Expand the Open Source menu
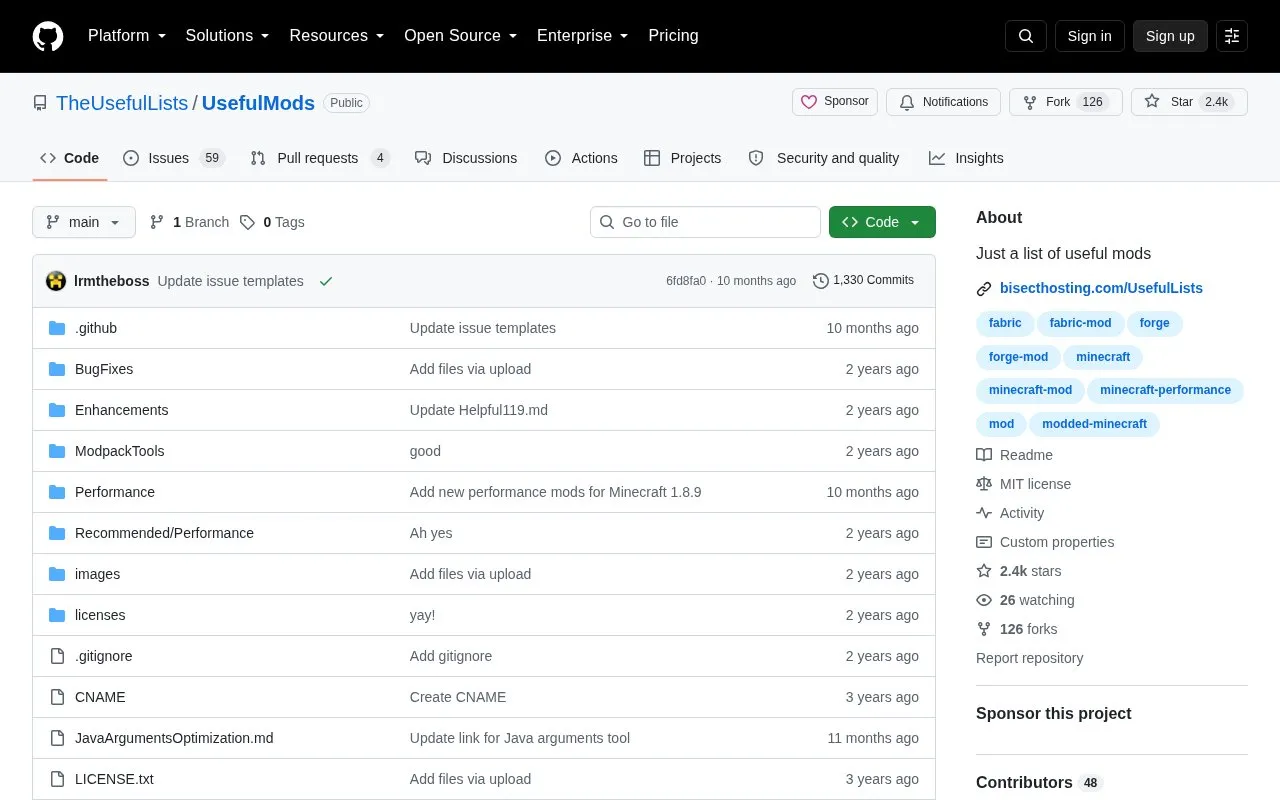This screenshot has height=800, width=1280. [x=461, y=36]
